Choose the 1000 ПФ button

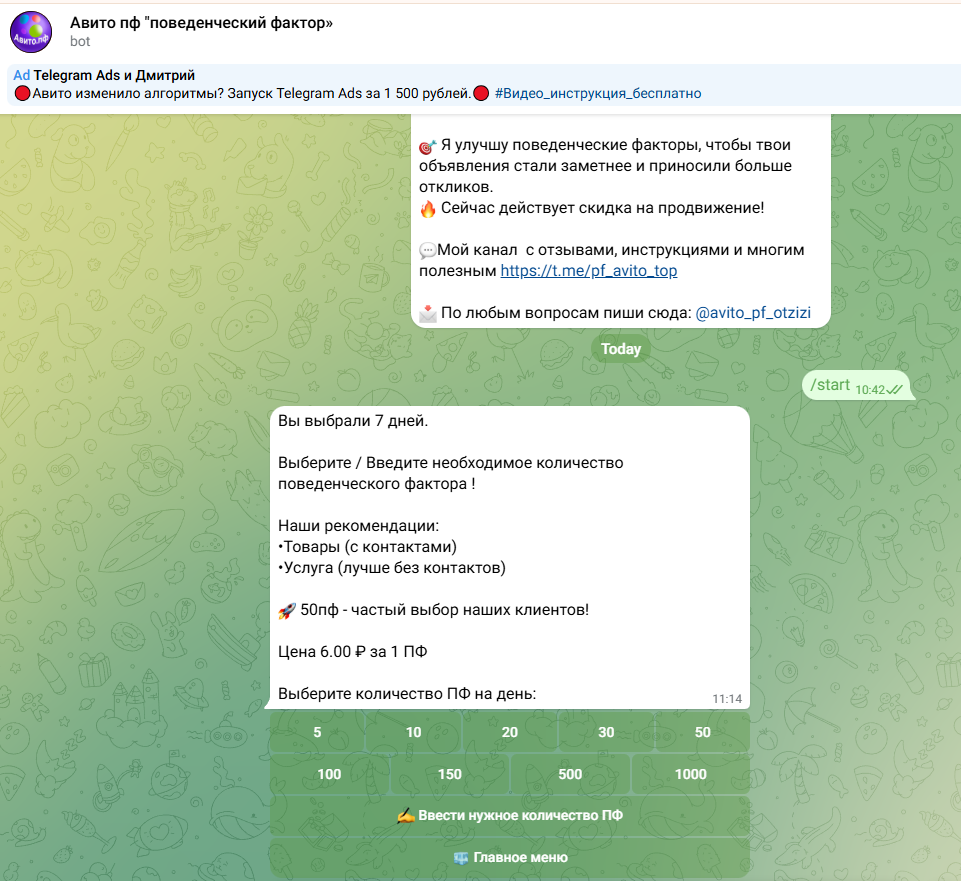coord(690,774)
